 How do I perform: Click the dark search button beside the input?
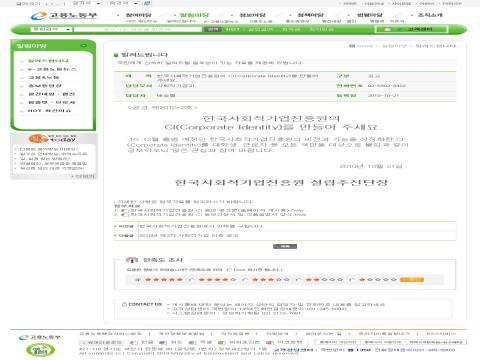click(212, 29)
